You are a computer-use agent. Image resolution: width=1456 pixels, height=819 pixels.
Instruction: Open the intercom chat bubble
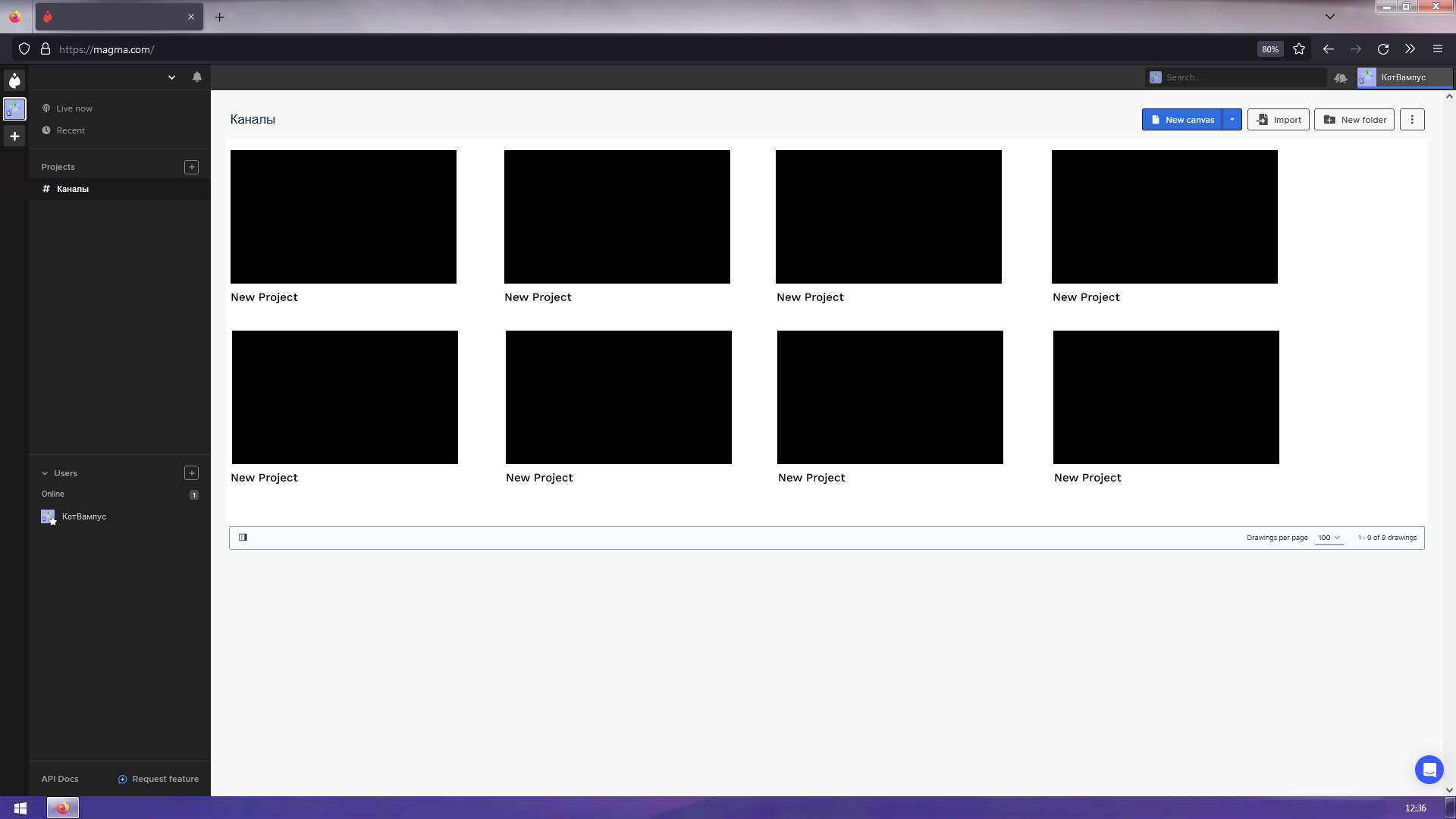[x=1429, y=770]
